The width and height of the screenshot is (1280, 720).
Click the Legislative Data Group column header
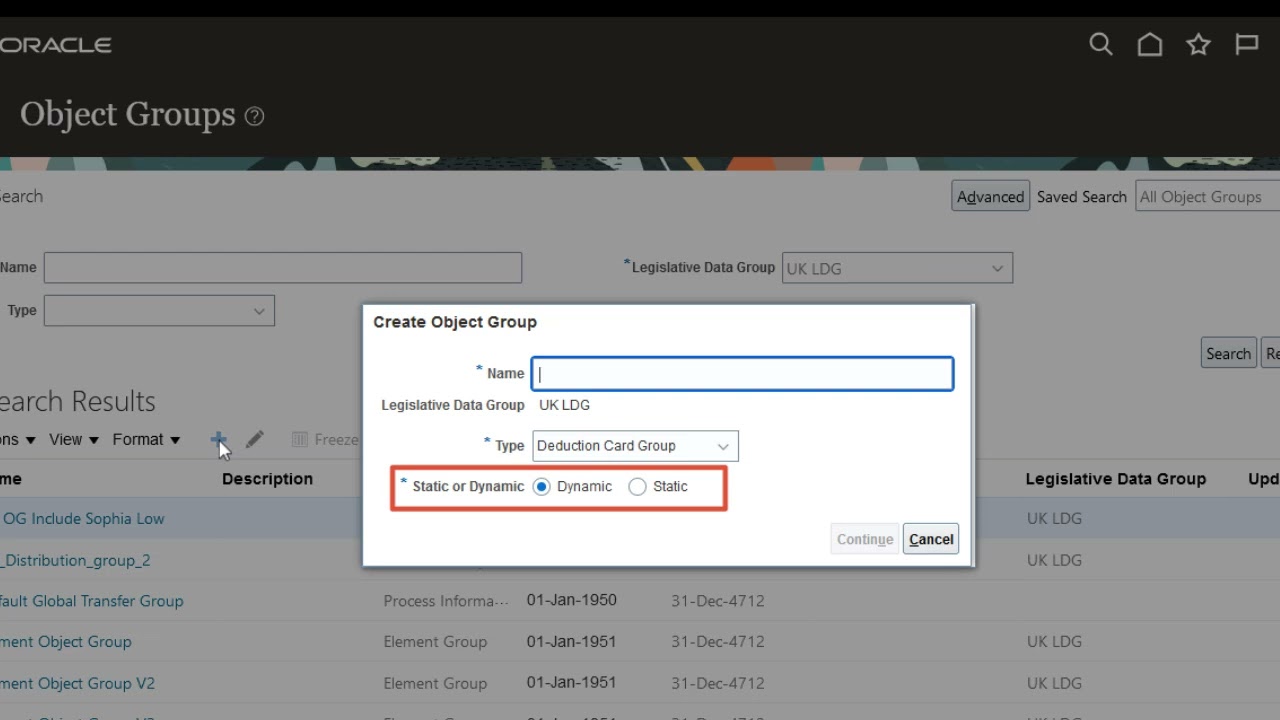pos(1115,479)
